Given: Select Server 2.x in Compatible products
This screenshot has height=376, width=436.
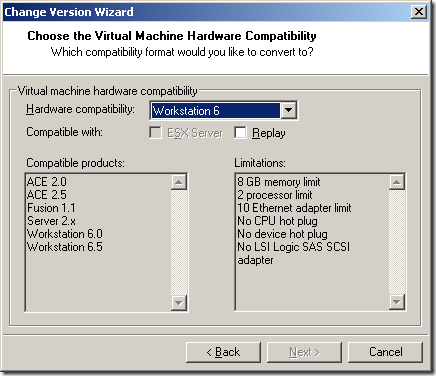Looking at the screenshot, I should pyautogui.click(x=51, y=221).
